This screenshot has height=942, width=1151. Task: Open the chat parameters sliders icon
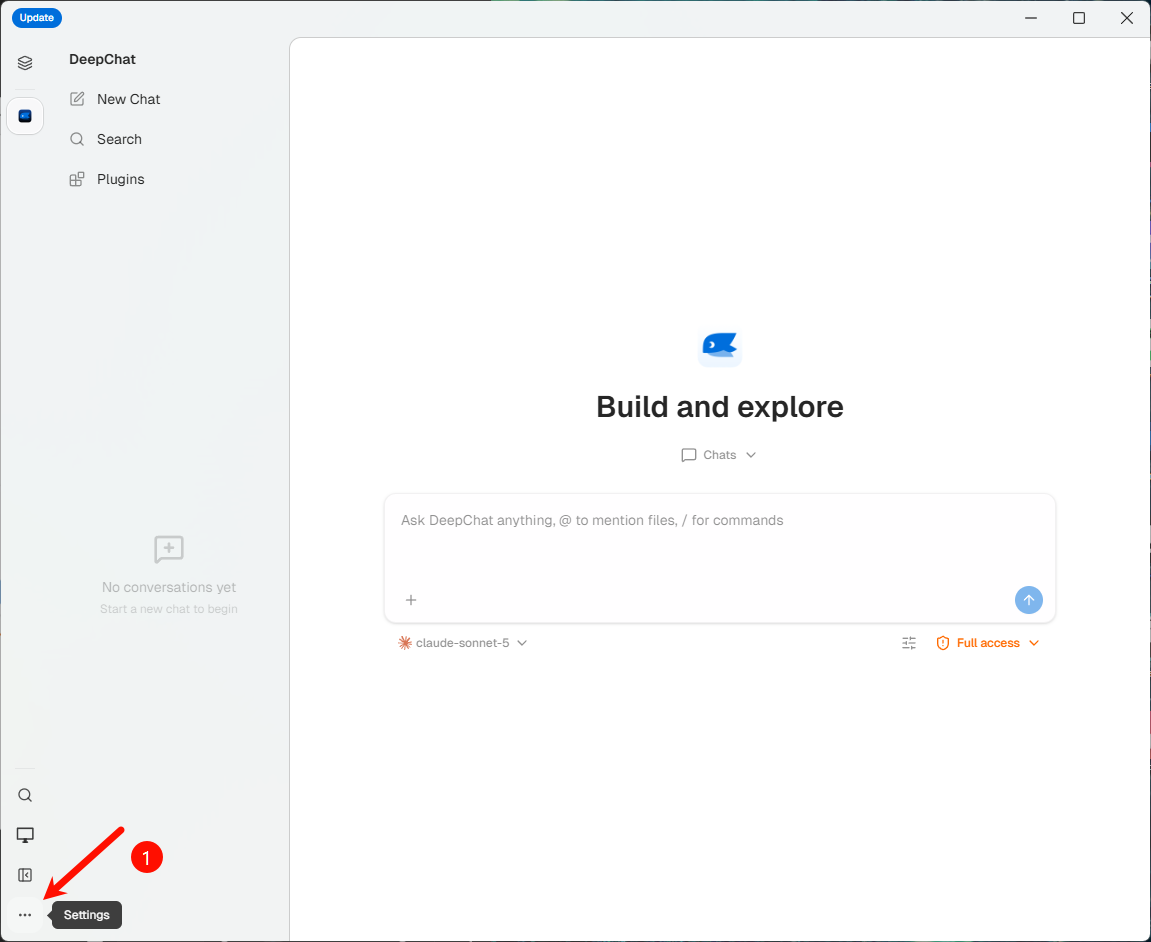tap(909, 643)
